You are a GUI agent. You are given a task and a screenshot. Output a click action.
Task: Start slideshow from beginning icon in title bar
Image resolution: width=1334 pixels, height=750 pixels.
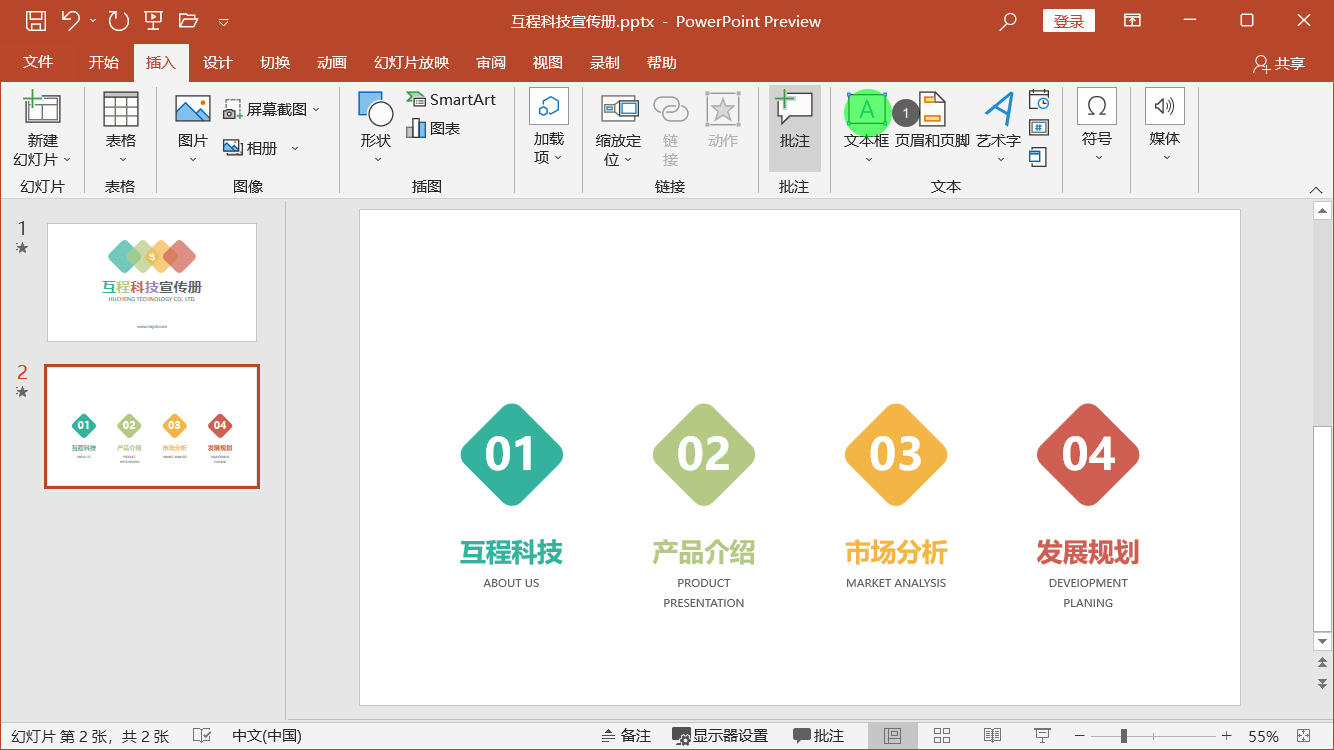[x=153, y=20]
